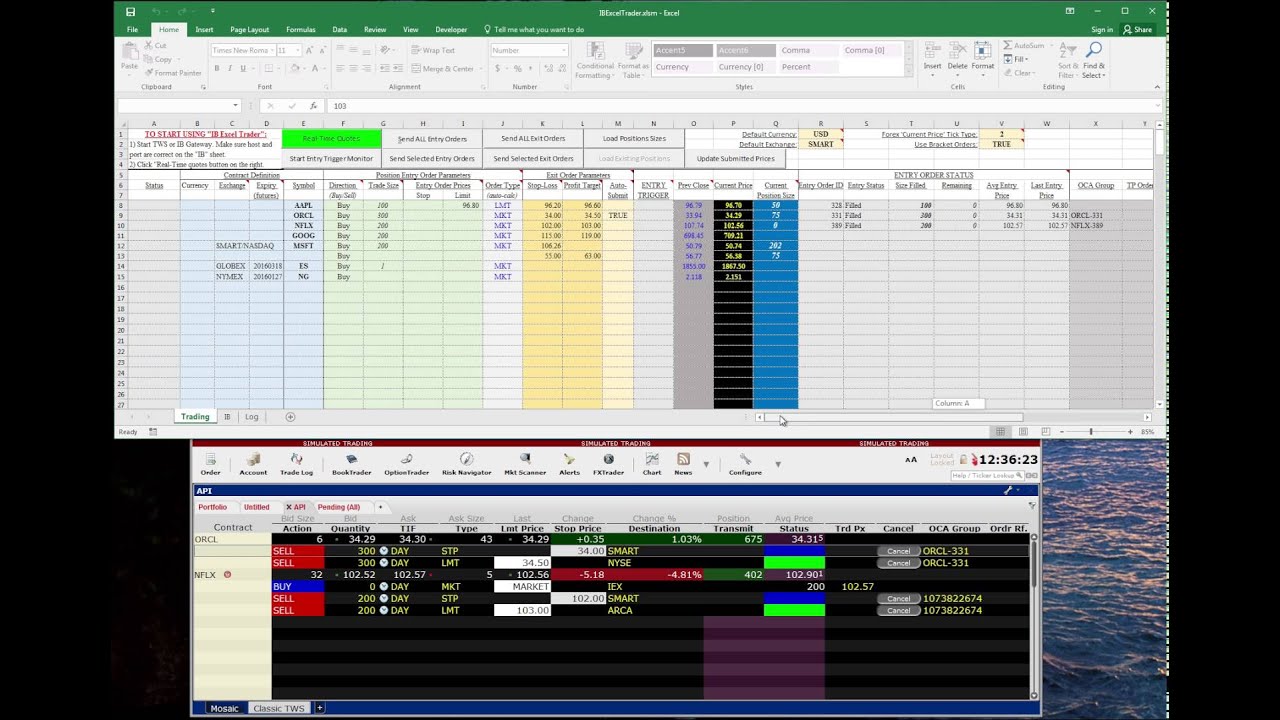Select the Log sheet tab

tap(252, 417)
